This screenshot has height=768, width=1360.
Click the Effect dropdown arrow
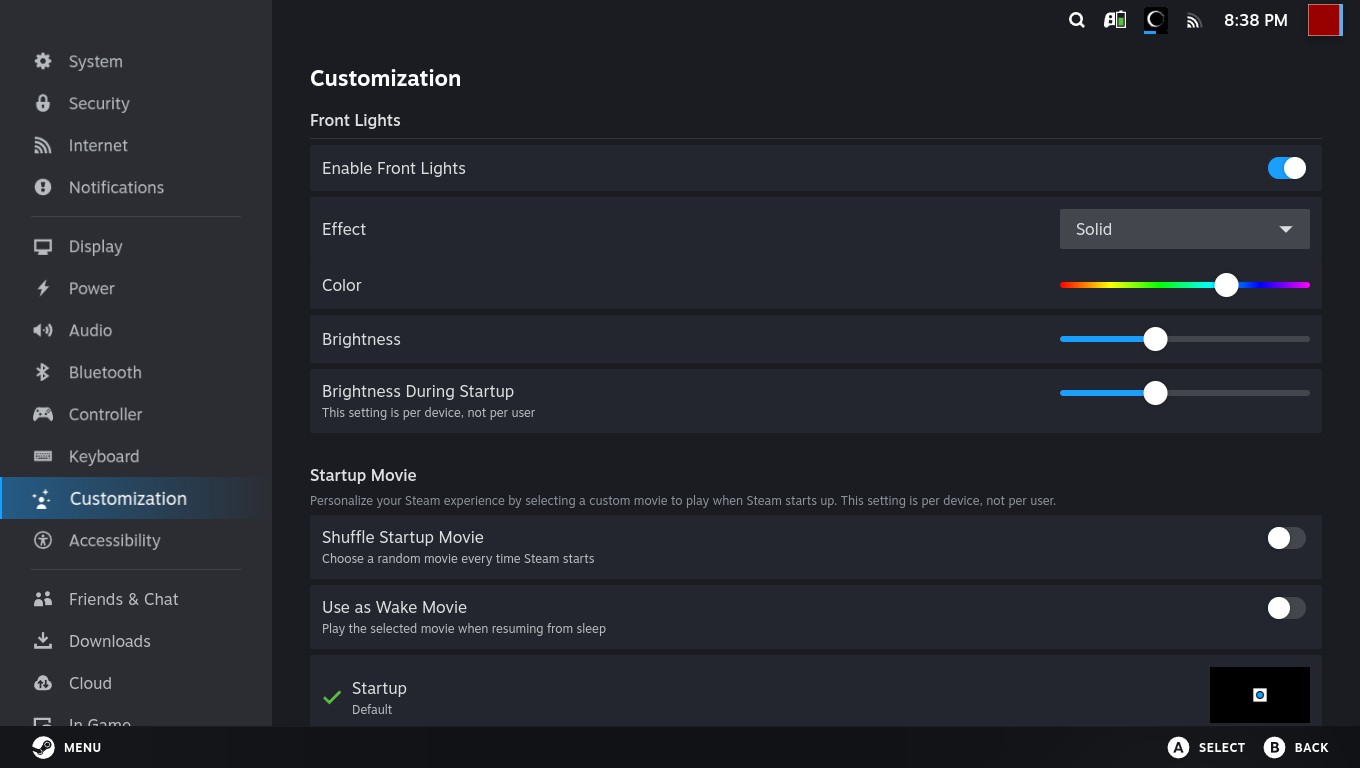click(1286, 229)
